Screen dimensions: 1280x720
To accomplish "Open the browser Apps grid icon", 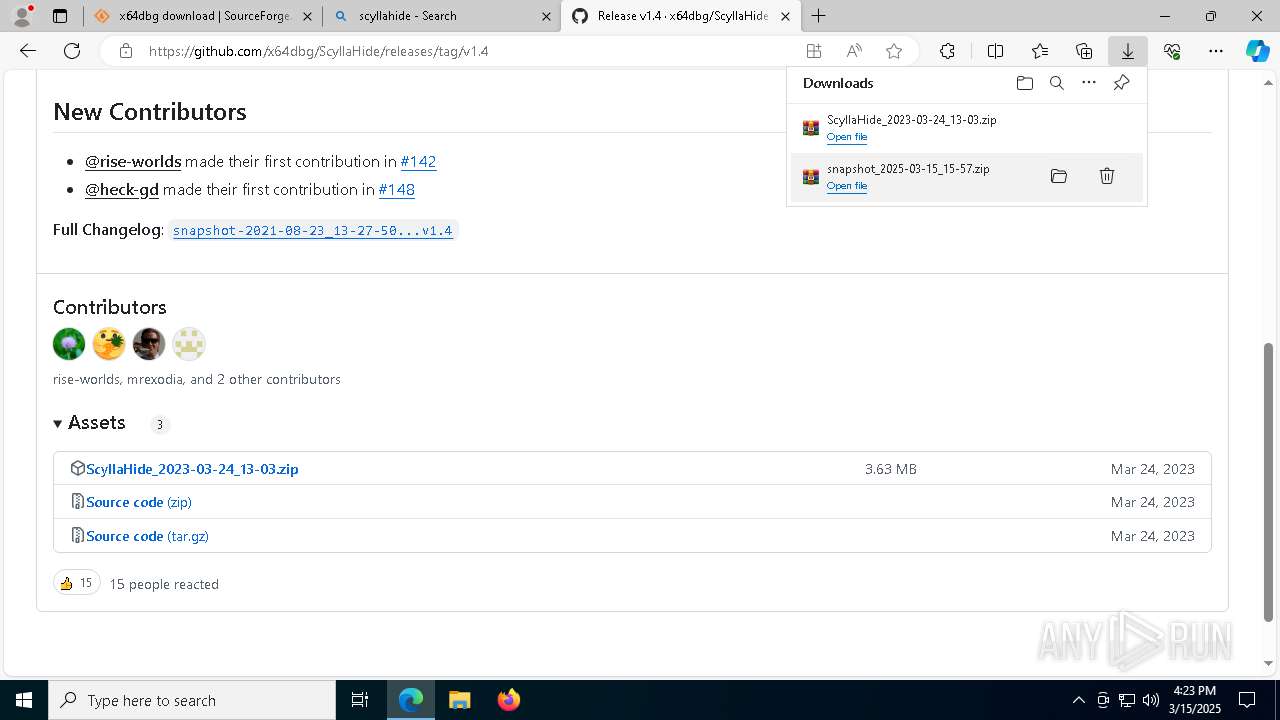I will click(x=814, y=51).
